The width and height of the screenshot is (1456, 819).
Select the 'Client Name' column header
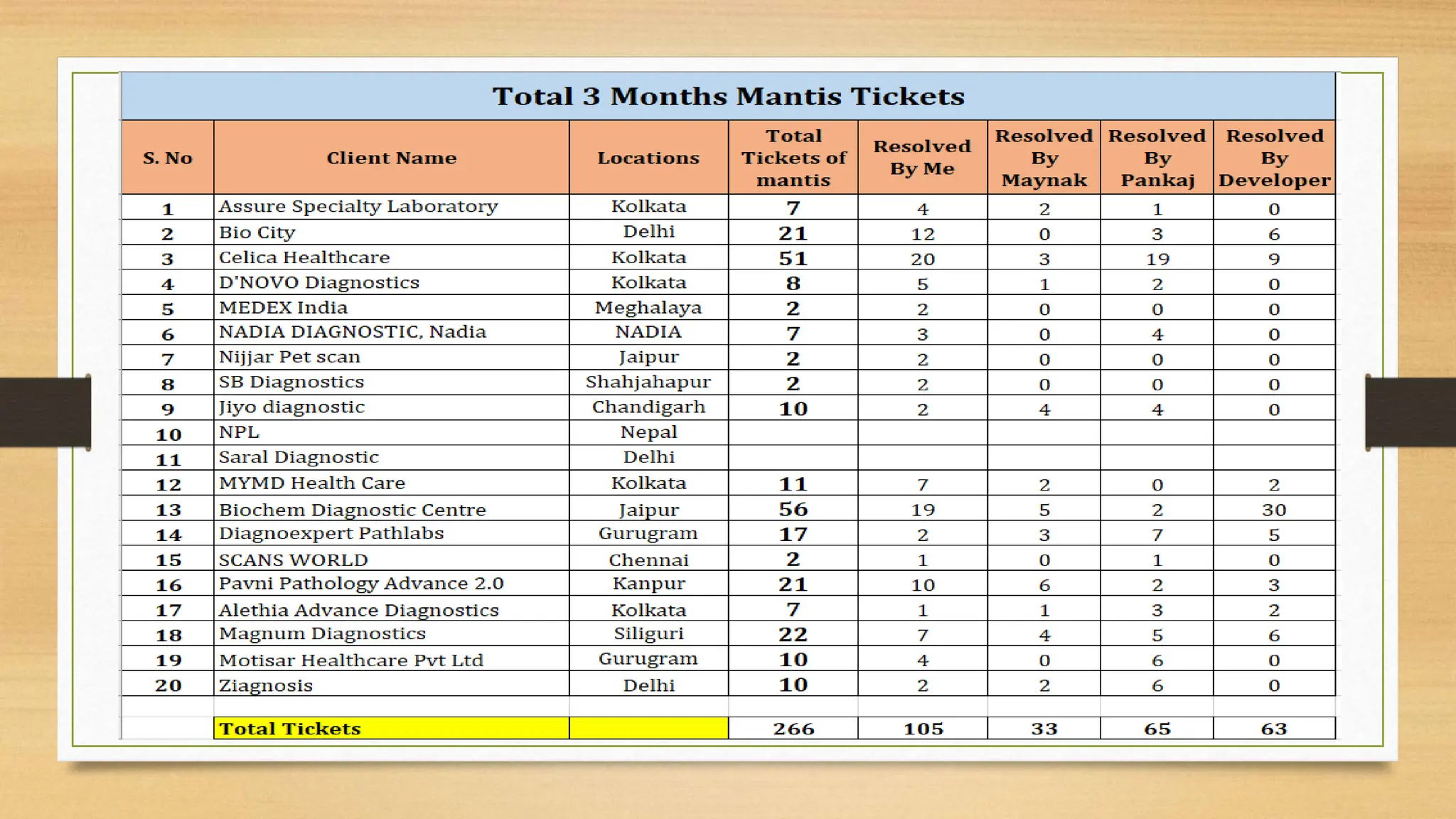tap(391, 158)
